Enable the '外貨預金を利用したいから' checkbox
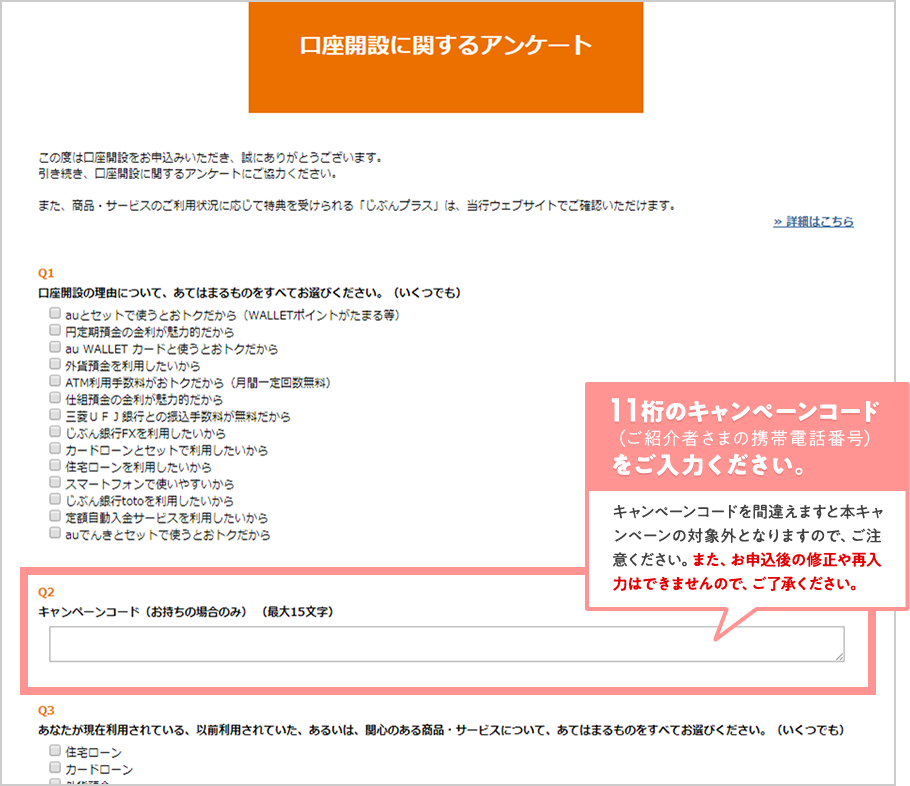Image resolution: width=910 pixels, height=786 pixels. tap(55, 365)
